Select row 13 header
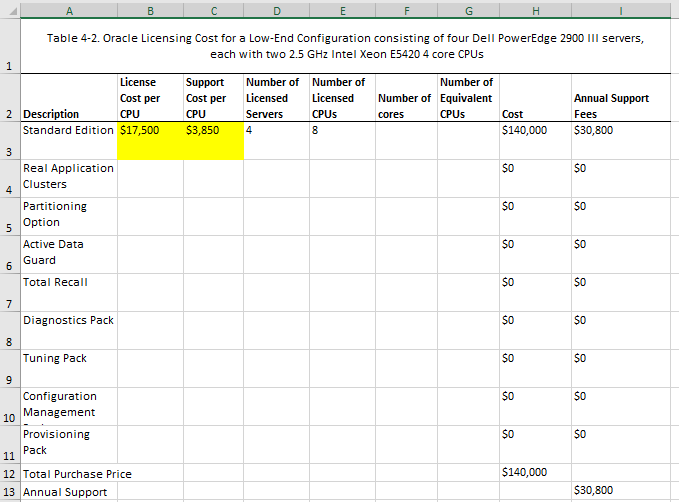 coord(10,491)
